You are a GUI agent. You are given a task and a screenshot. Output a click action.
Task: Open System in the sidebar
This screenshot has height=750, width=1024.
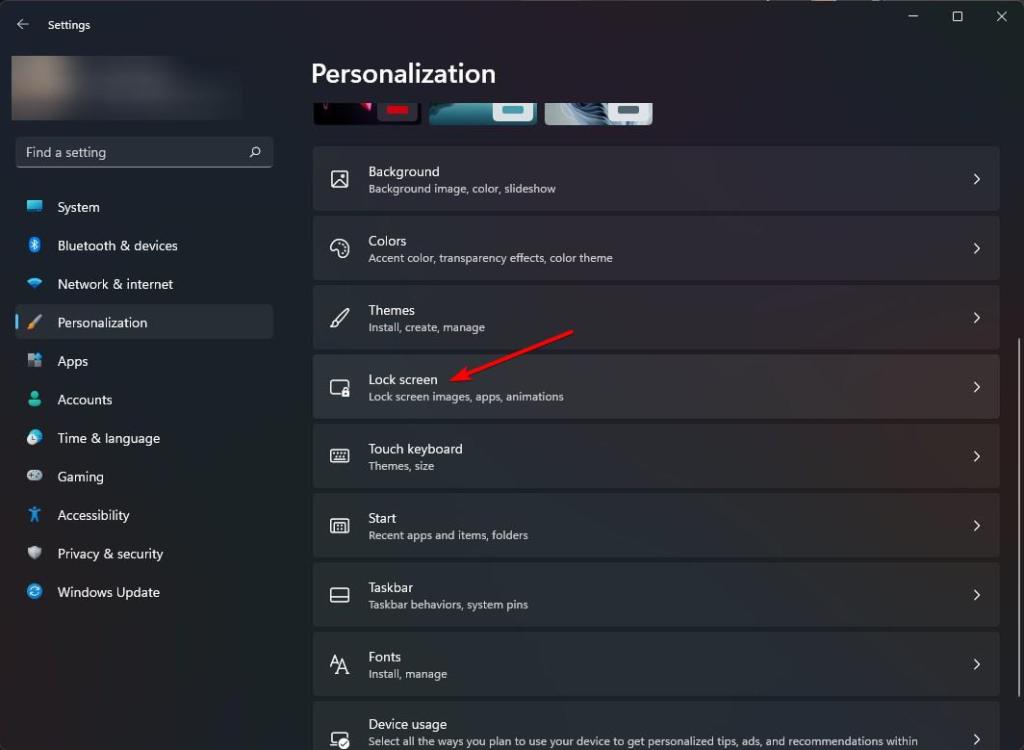coord(144,207)
